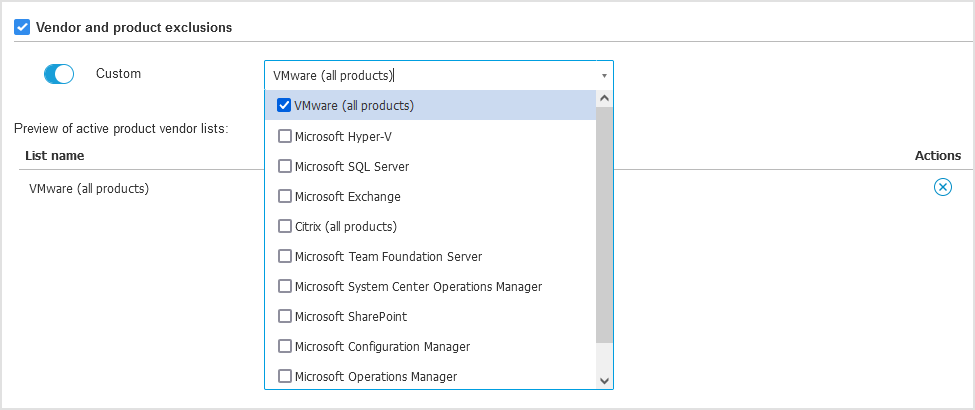Screen dimensions: 975x410
Task: Check Microsoft Configuration Manager option
Action: click(284, 346)
